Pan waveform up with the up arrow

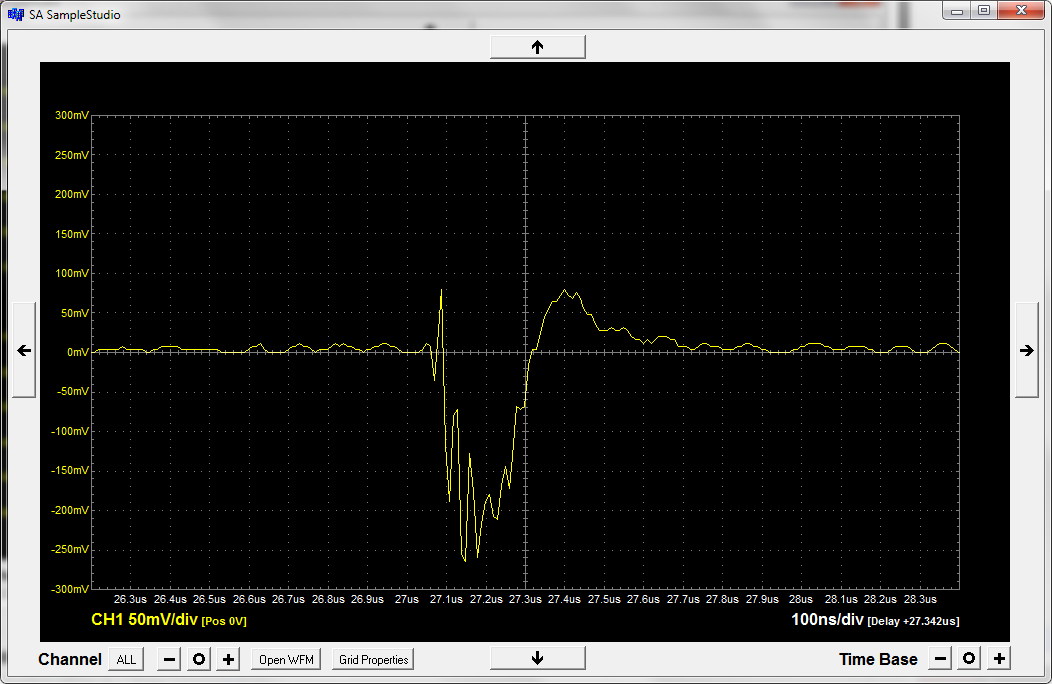(537, 47)
